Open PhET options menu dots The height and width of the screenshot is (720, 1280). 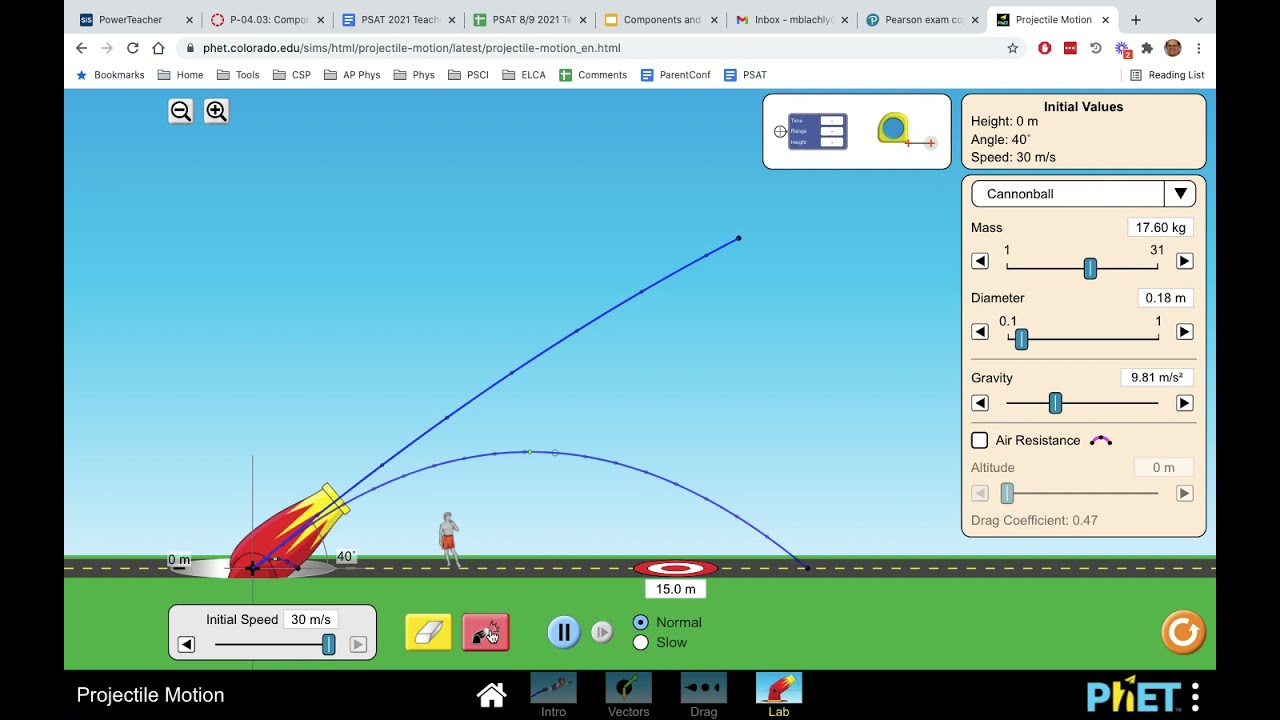click(1195, 696)
